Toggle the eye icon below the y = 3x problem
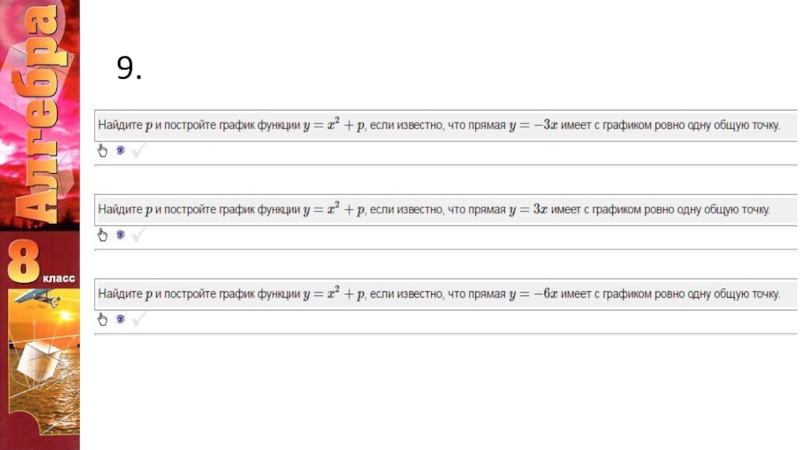The width and height of the screenshot is (800, 450). [x=120, y=235]
